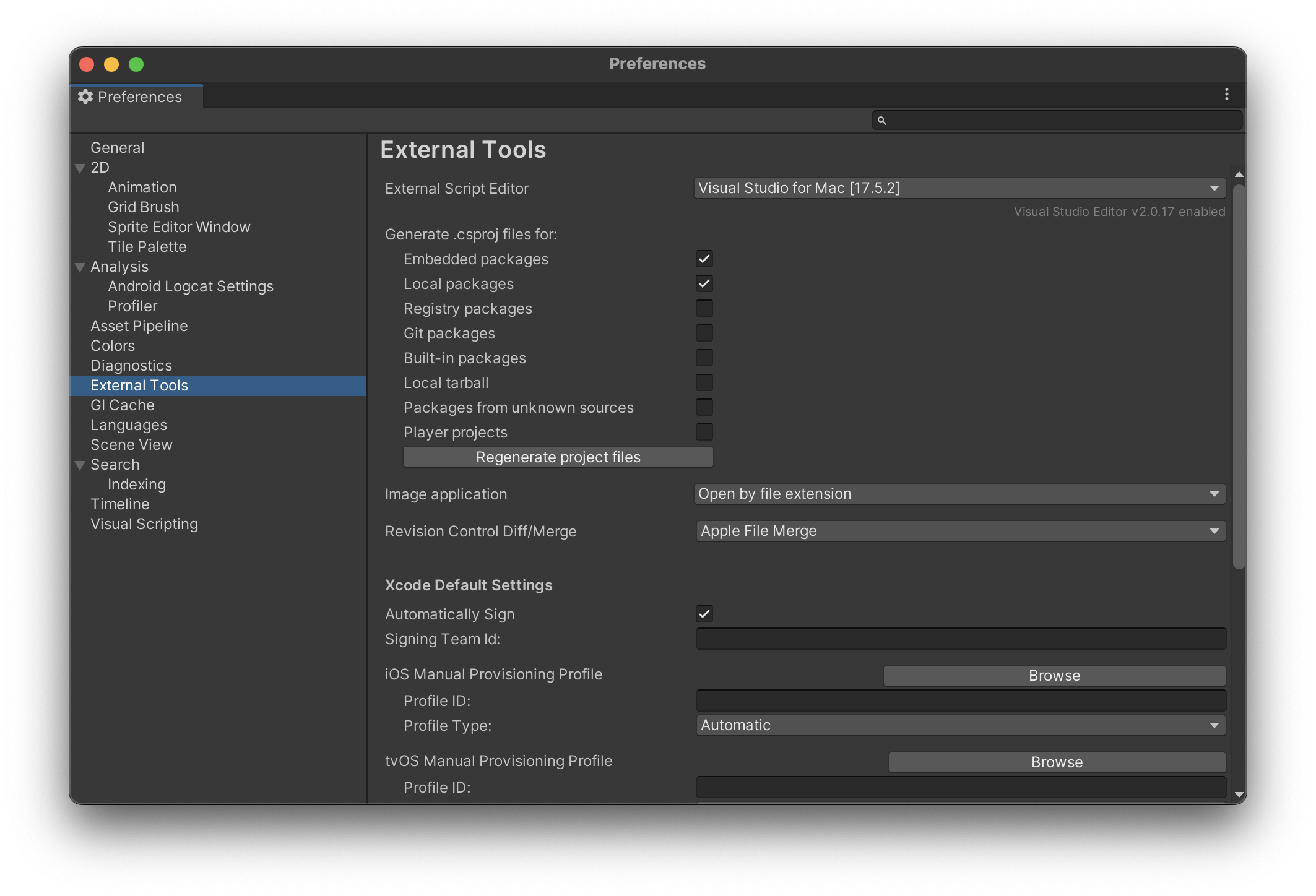Click Regenerate project files button

pyautogui.click(x=558, y=457)
